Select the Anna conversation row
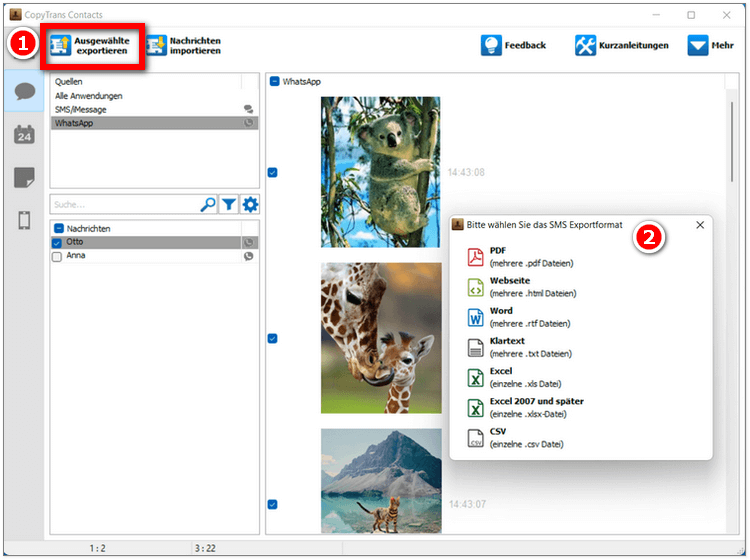The image size is (750, 560). pos(154,256)
